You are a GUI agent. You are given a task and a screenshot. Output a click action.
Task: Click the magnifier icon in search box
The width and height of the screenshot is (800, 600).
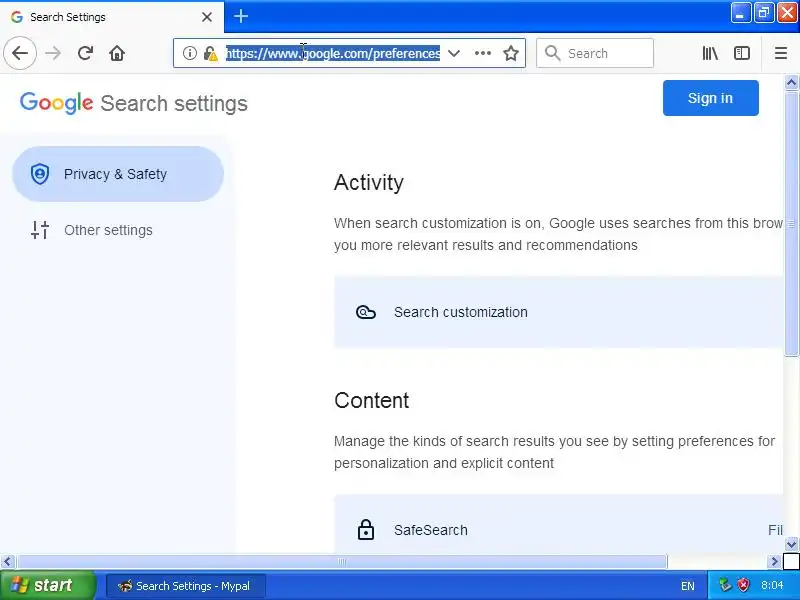pyautogui.click(x=553, y=53)
